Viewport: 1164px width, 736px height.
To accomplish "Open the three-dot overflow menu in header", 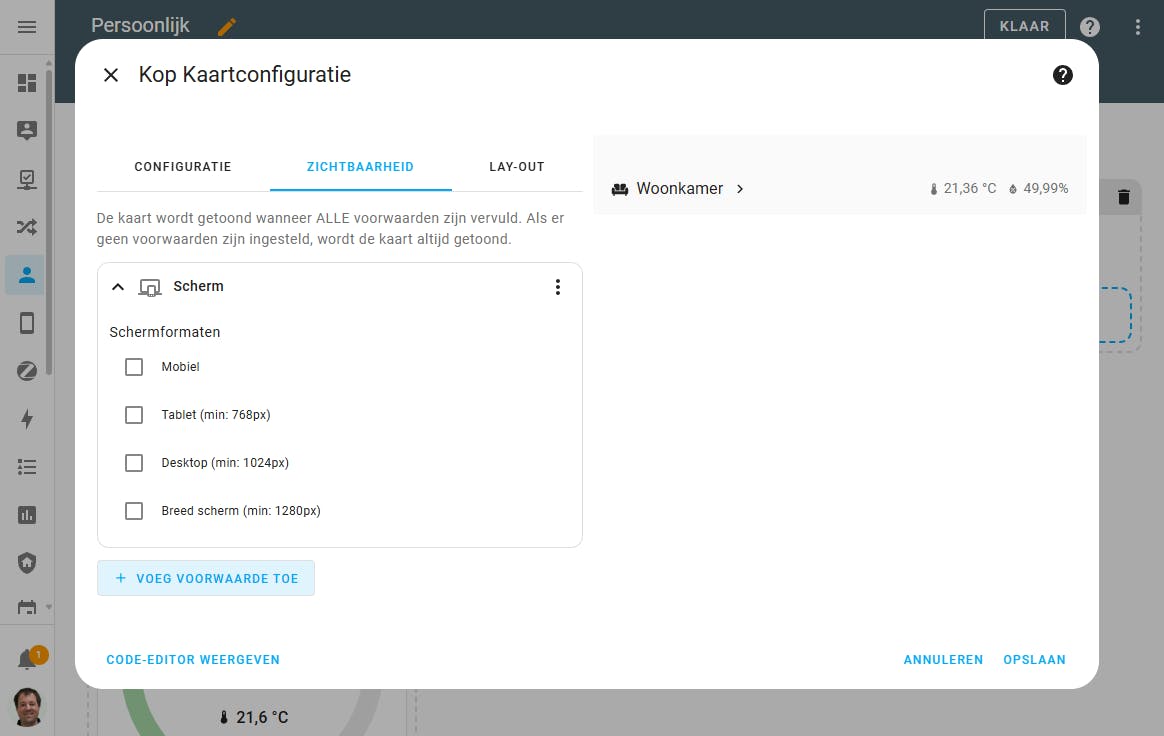I will (1137, 27).
